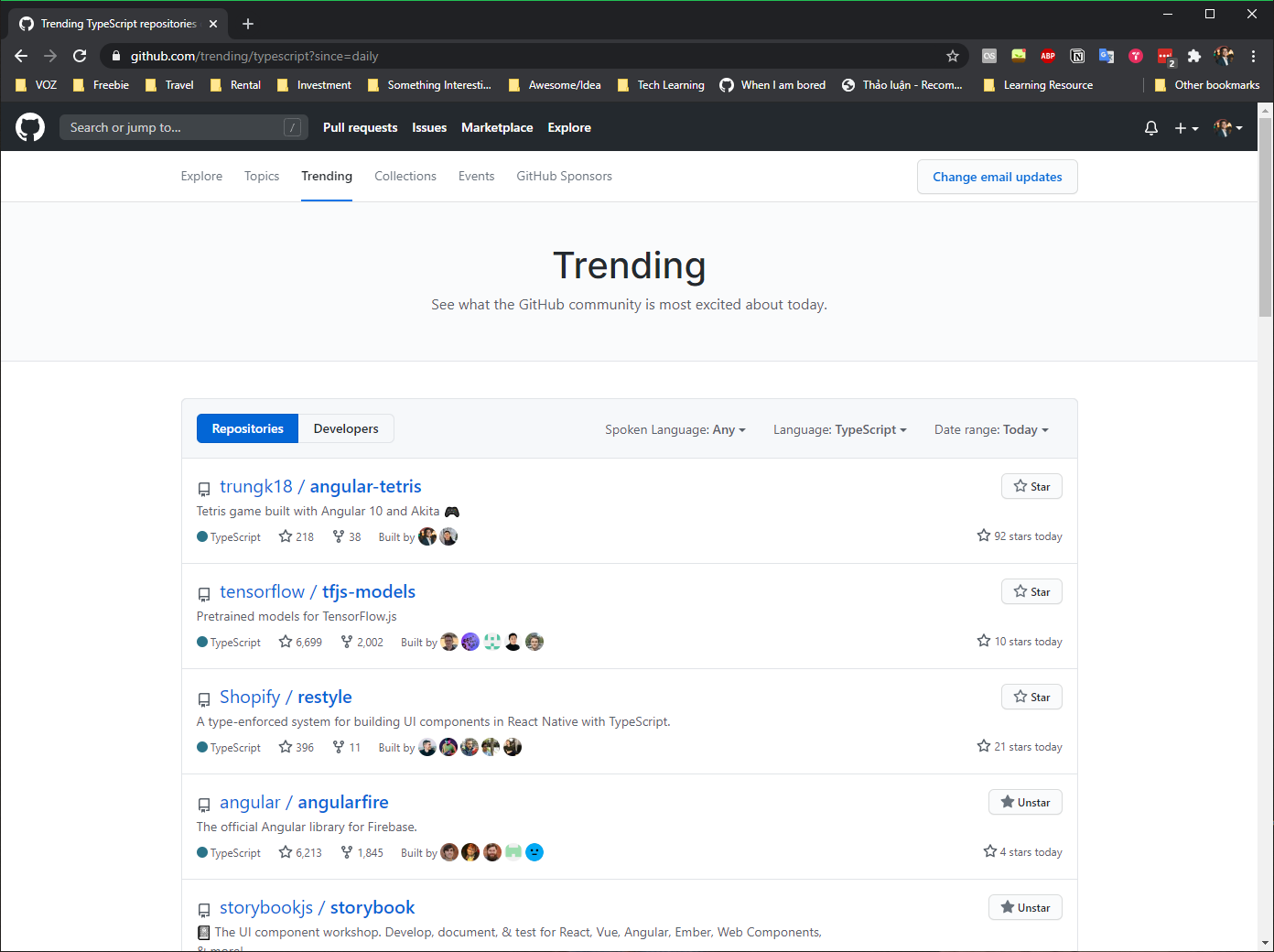
Task: Click stargazers count 6,699 for tfjs-models
Action: pyautogui.click(x=300, y=642)
